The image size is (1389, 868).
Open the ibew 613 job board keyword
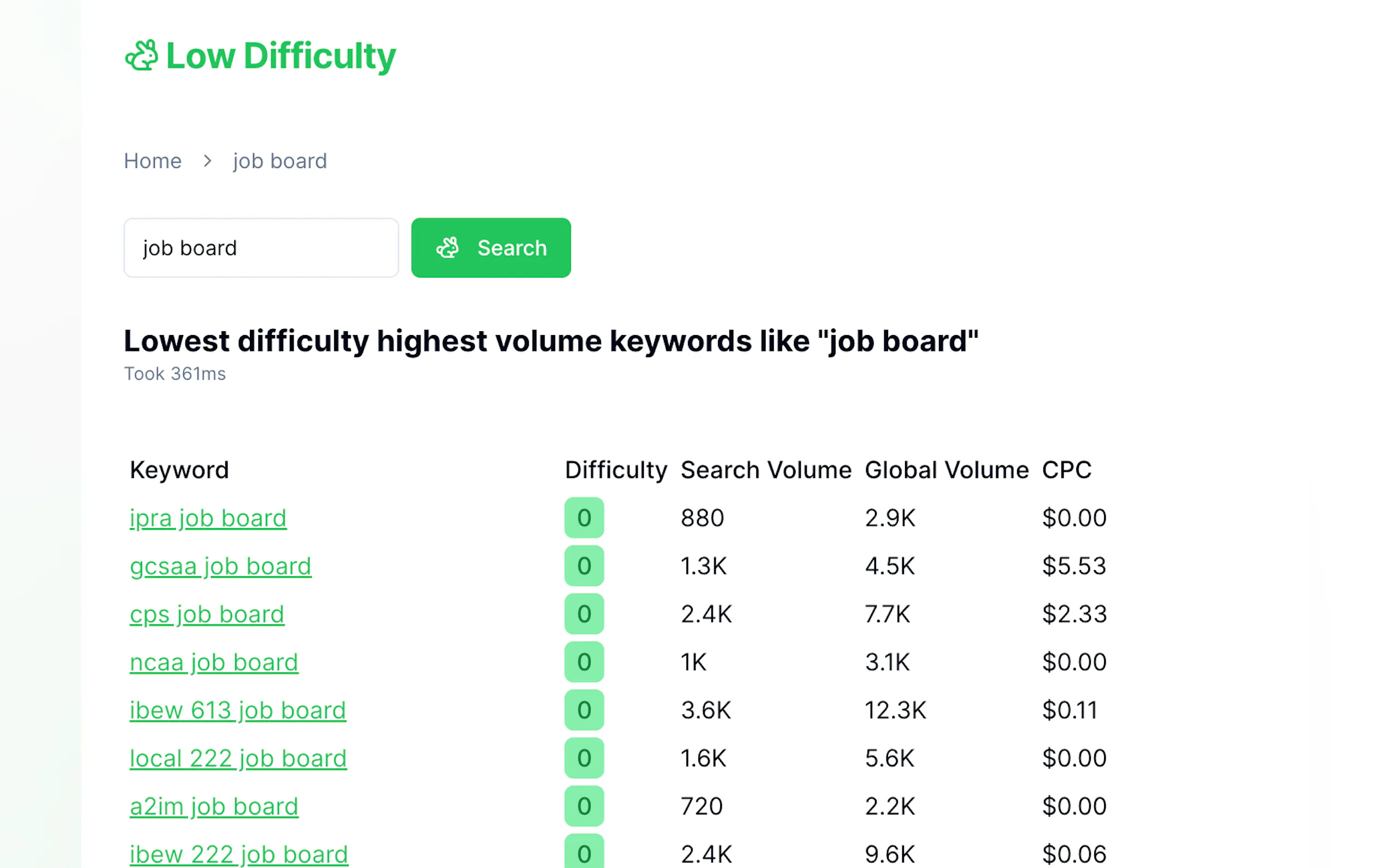238,710
